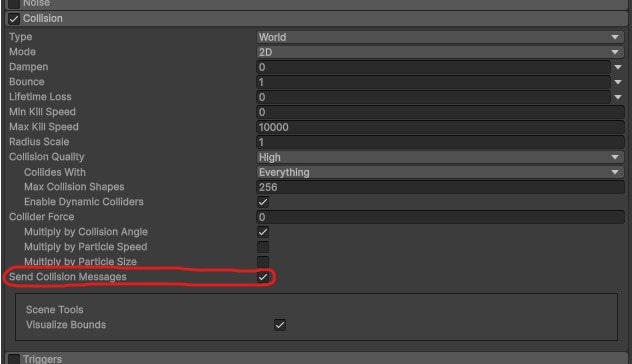Image resolution: width=632 pixels, height=364 pixels.
Task: Click the Dampen label
Action: [x=29, y=67]
